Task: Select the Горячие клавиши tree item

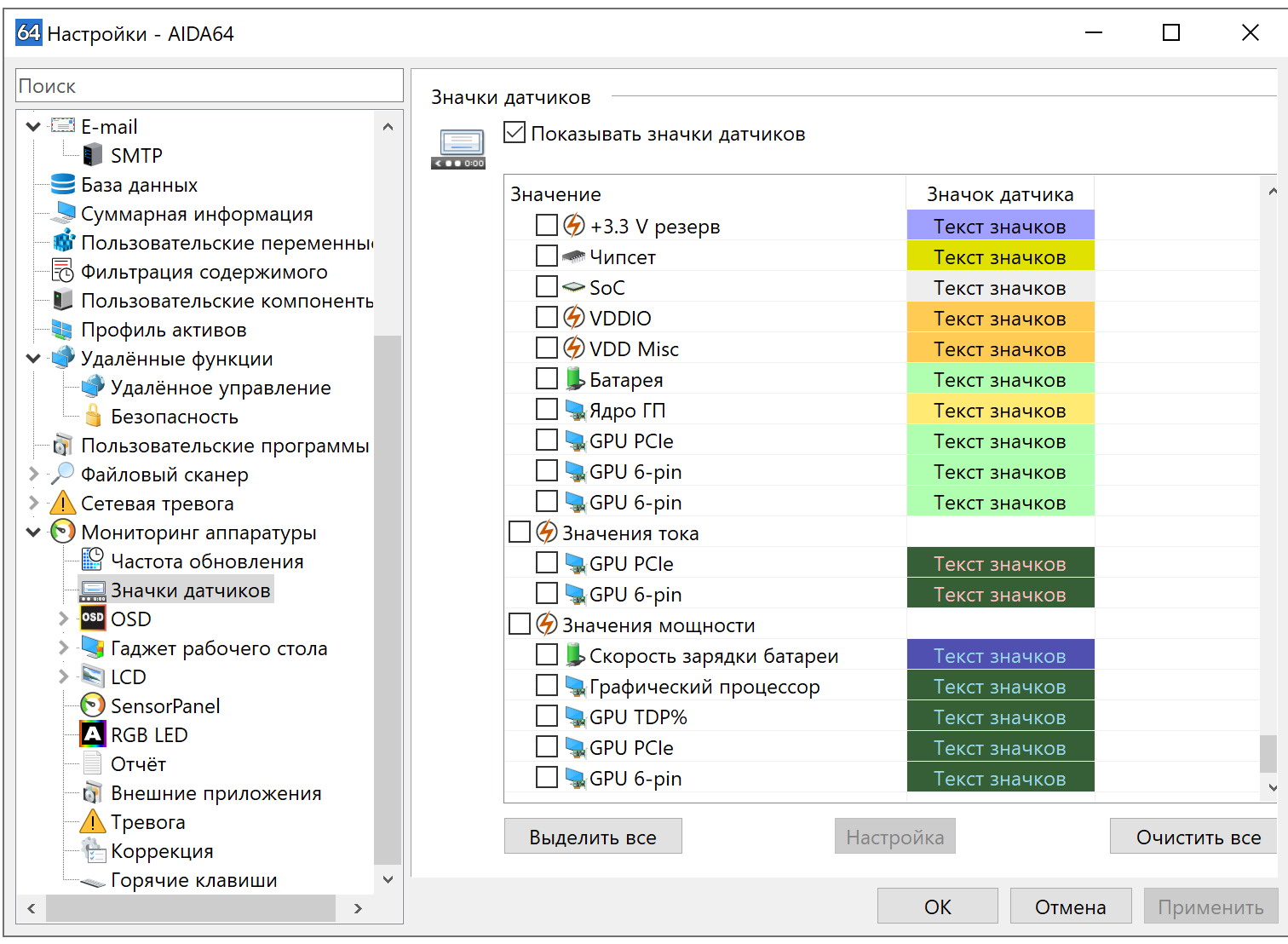Action: 194,880
